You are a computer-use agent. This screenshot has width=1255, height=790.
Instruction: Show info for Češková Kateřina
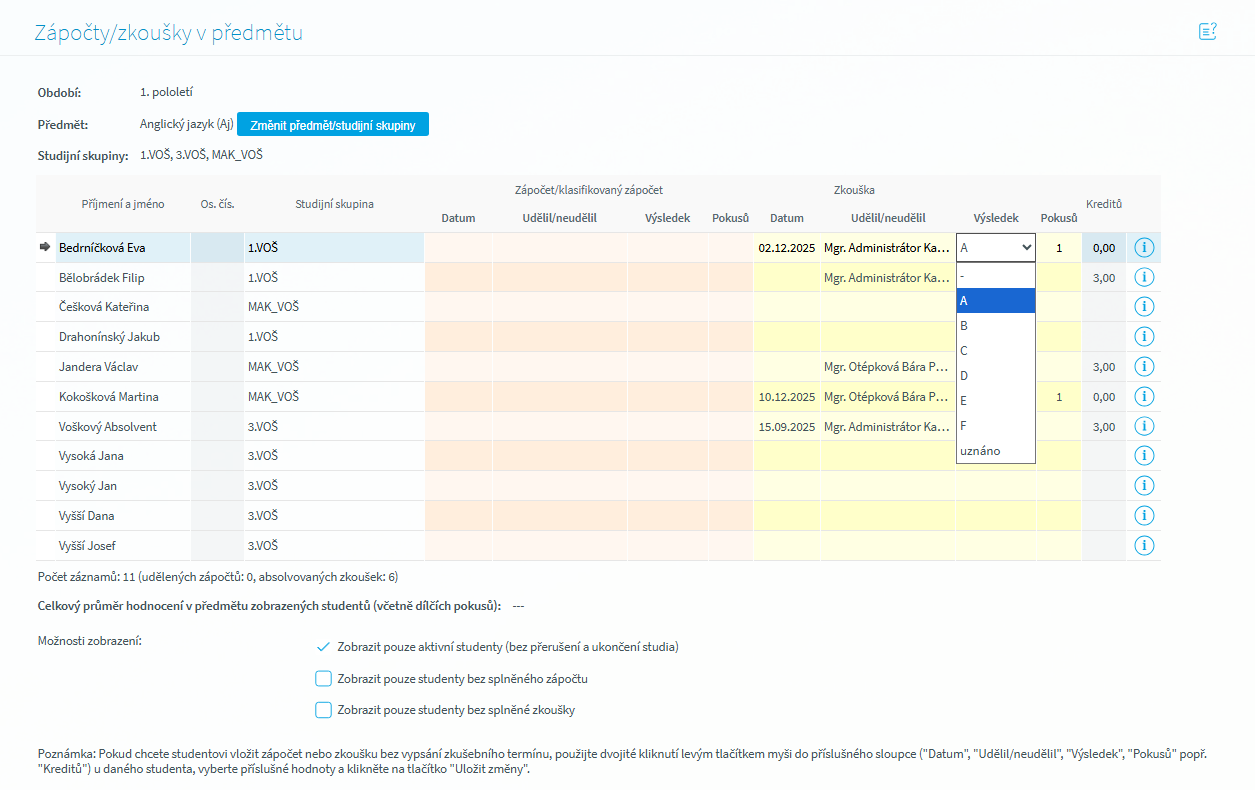tap(1144, 307)
